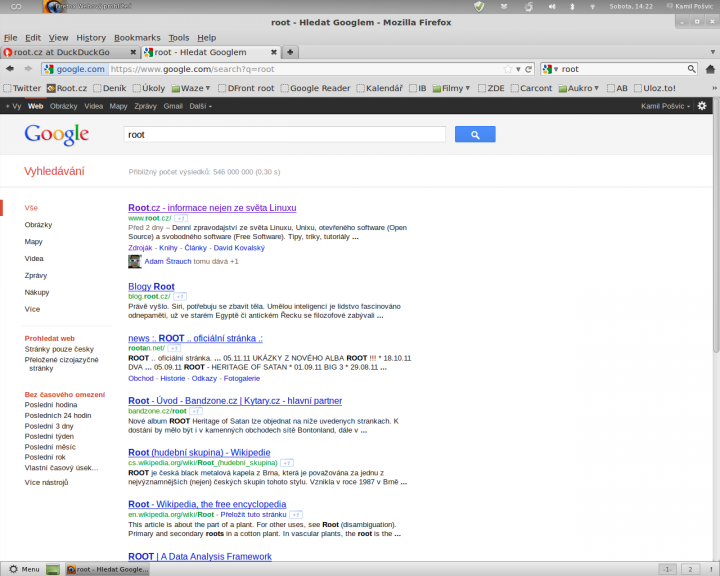Bookmark this page with the star icon

click(508, 69)
